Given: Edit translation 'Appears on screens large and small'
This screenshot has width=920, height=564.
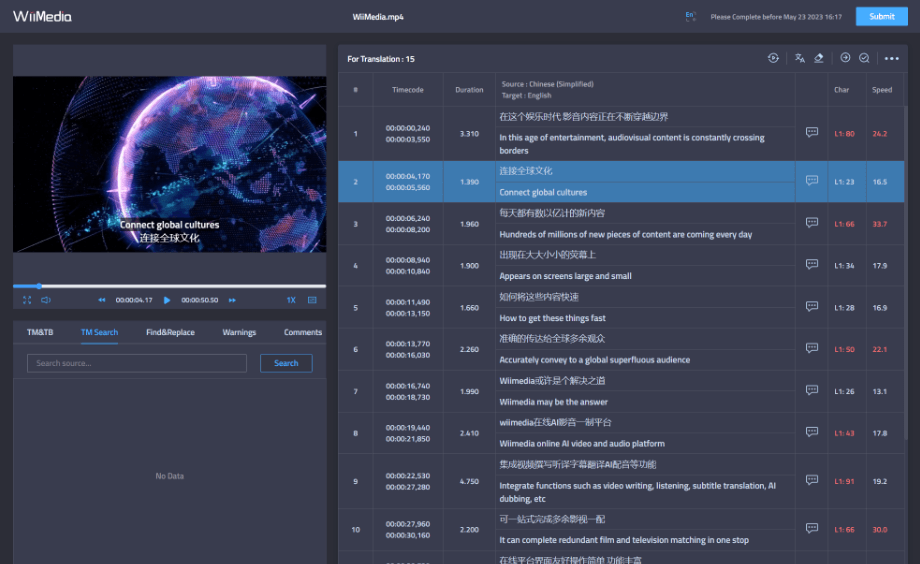Looking at the screenshot, I should [x=645, y=276].
